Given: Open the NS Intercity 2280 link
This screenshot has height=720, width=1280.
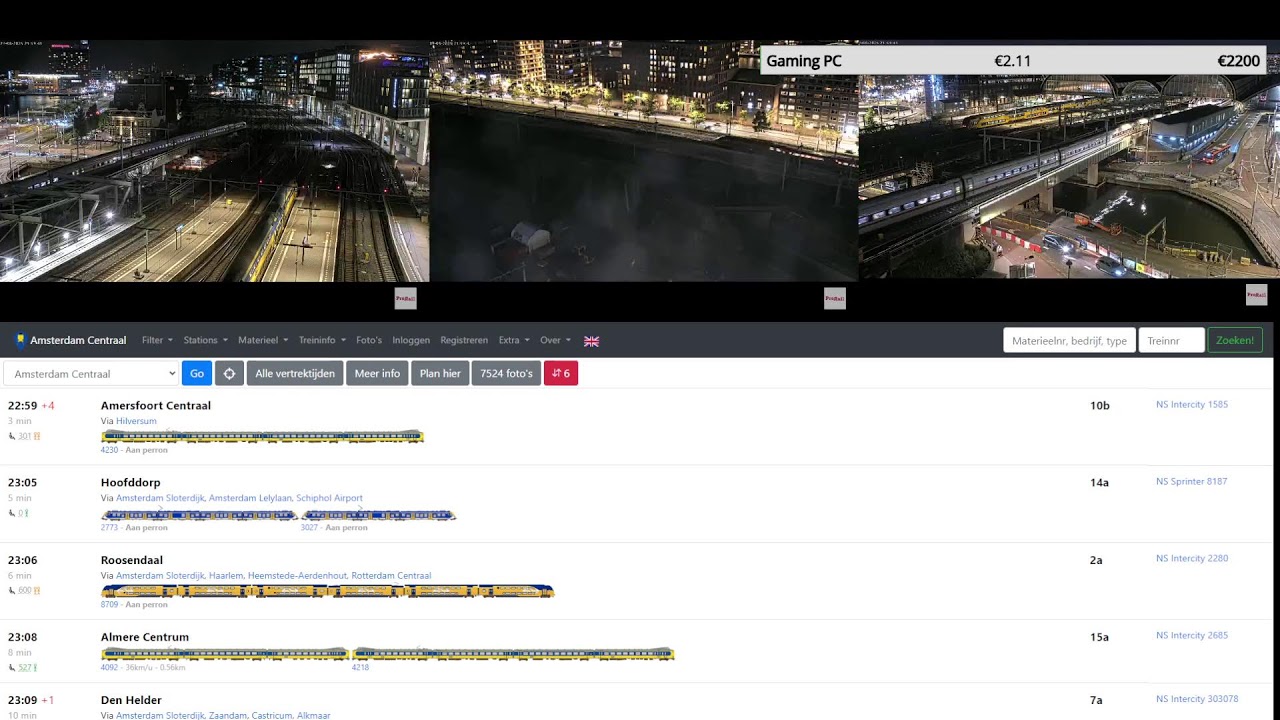Looking at the screenshot, I should click(1192, 558).
